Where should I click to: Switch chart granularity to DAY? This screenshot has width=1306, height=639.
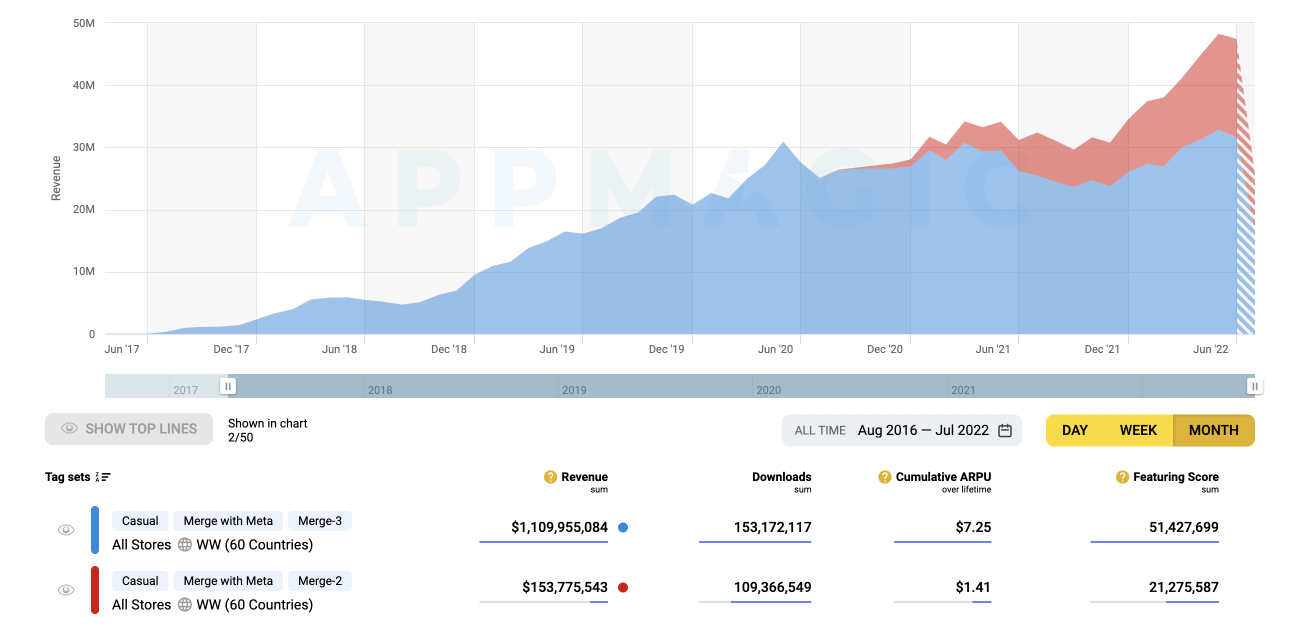1075,431
